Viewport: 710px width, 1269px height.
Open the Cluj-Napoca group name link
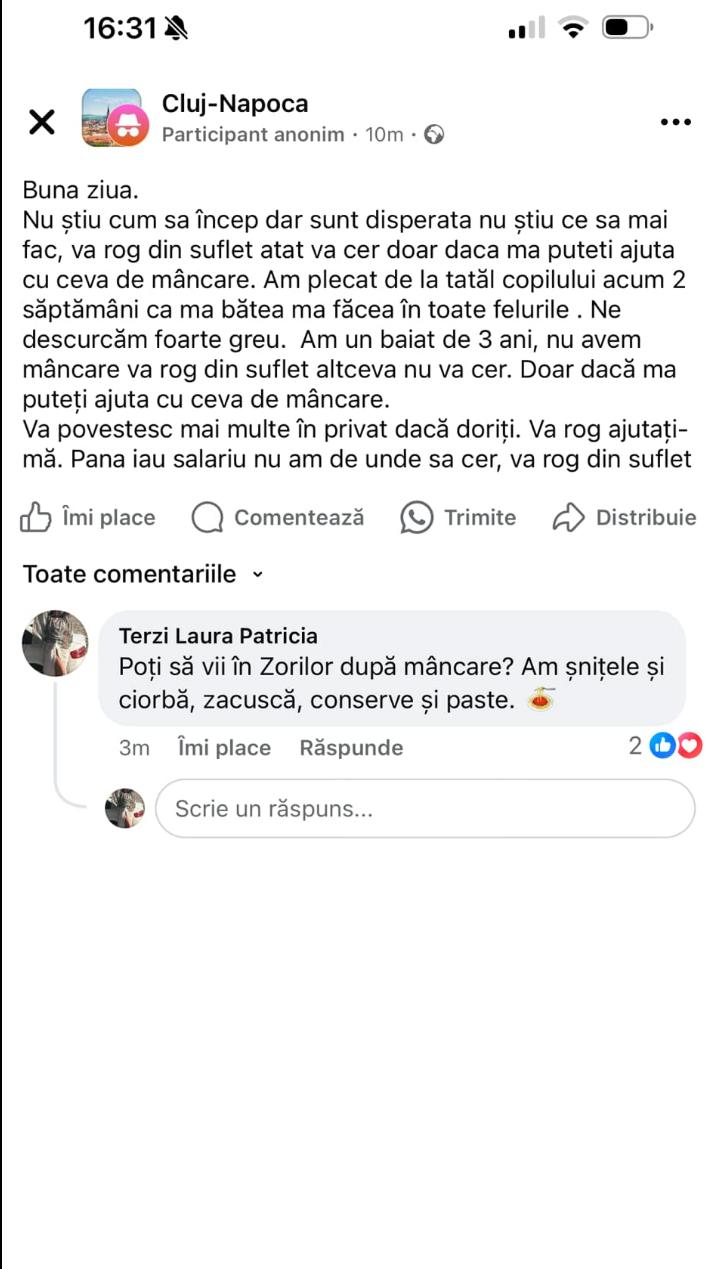235,104
